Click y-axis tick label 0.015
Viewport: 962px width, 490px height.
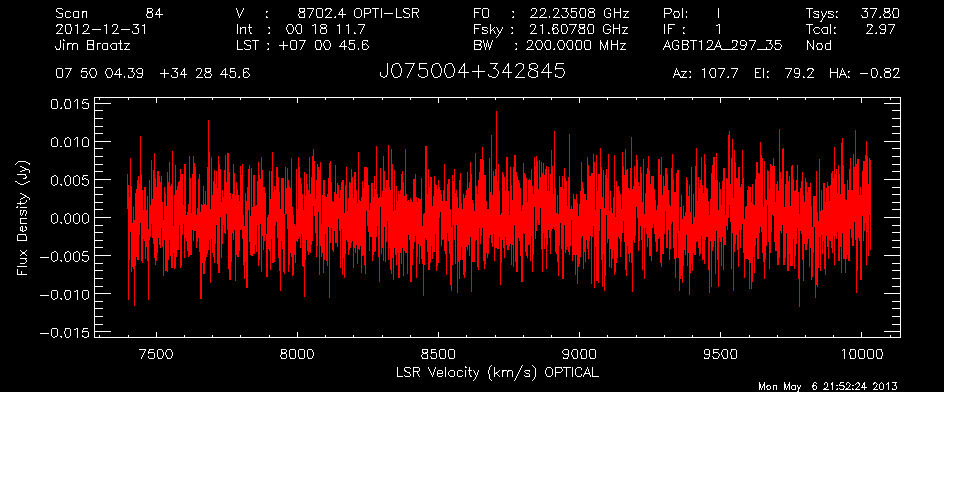pyautogui.click(x=69, y=104)
